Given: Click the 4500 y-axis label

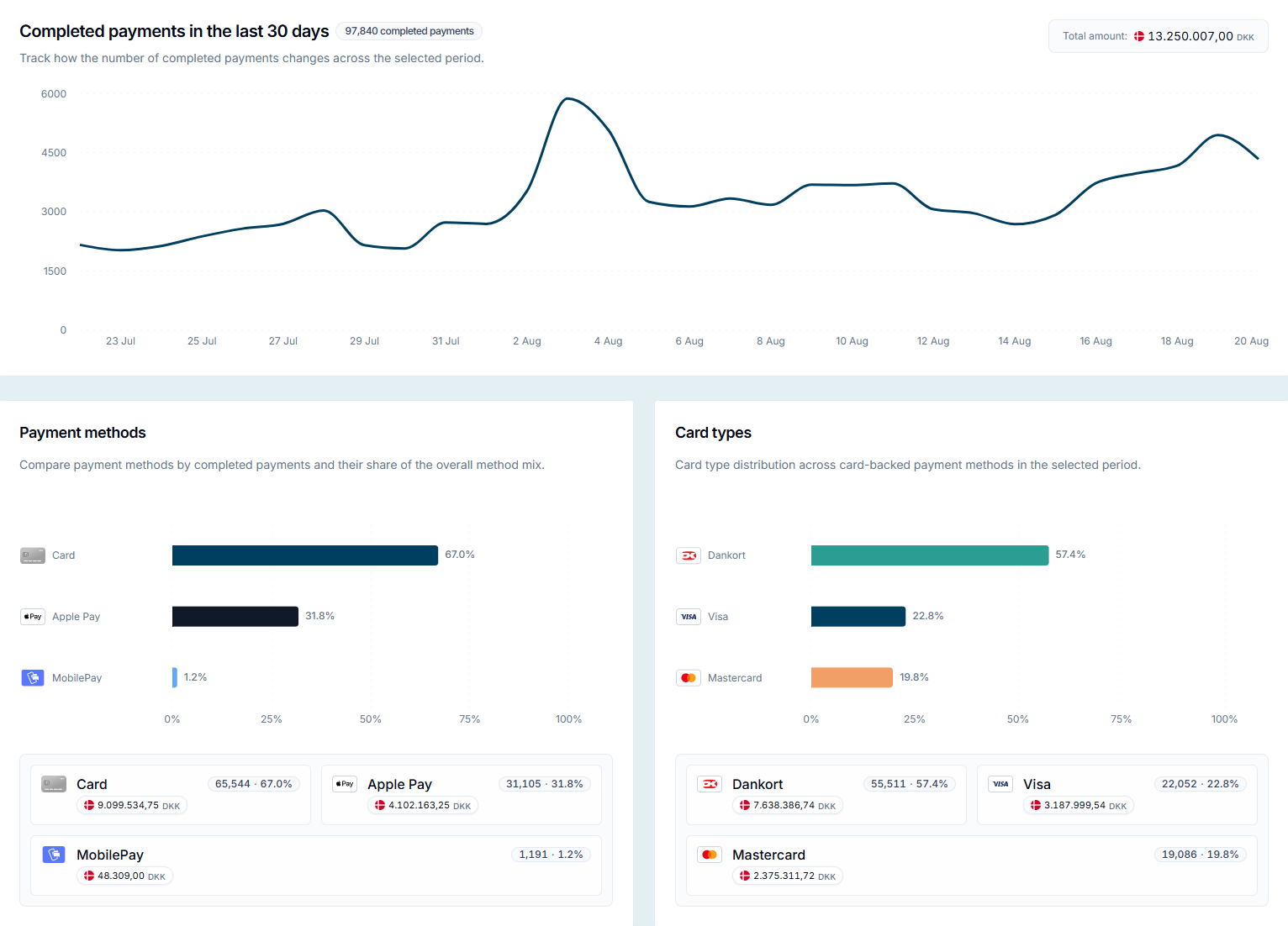Looking at the screenshot, I should coord(54,153).
